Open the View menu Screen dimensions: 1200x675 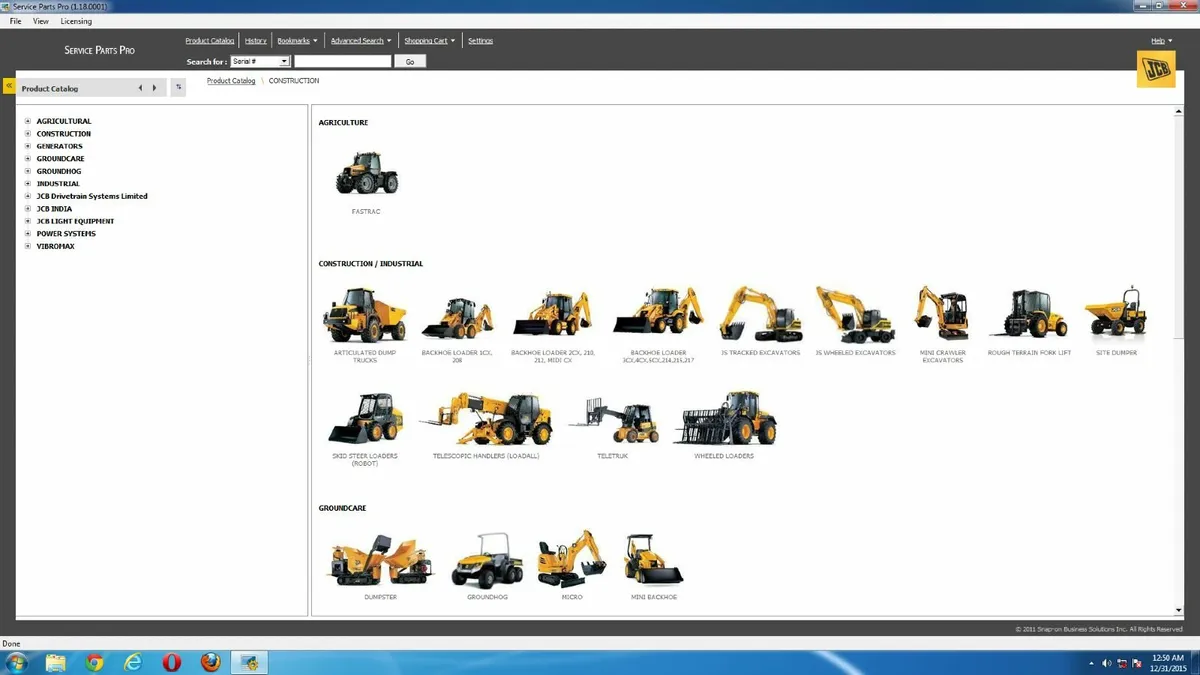41,21
